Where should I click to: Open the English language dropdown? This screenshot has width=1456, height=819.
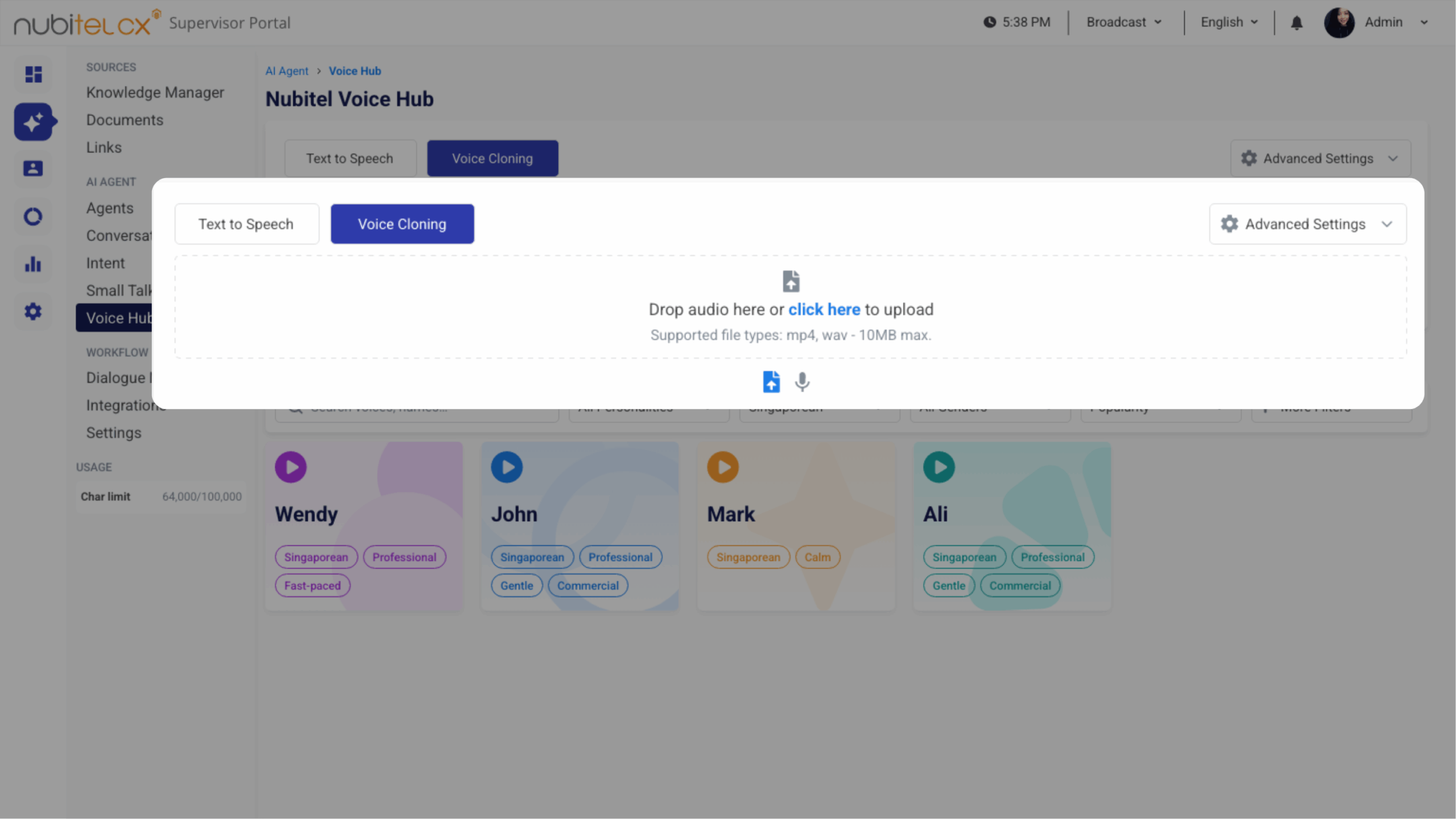click(x=1229, y=22)
